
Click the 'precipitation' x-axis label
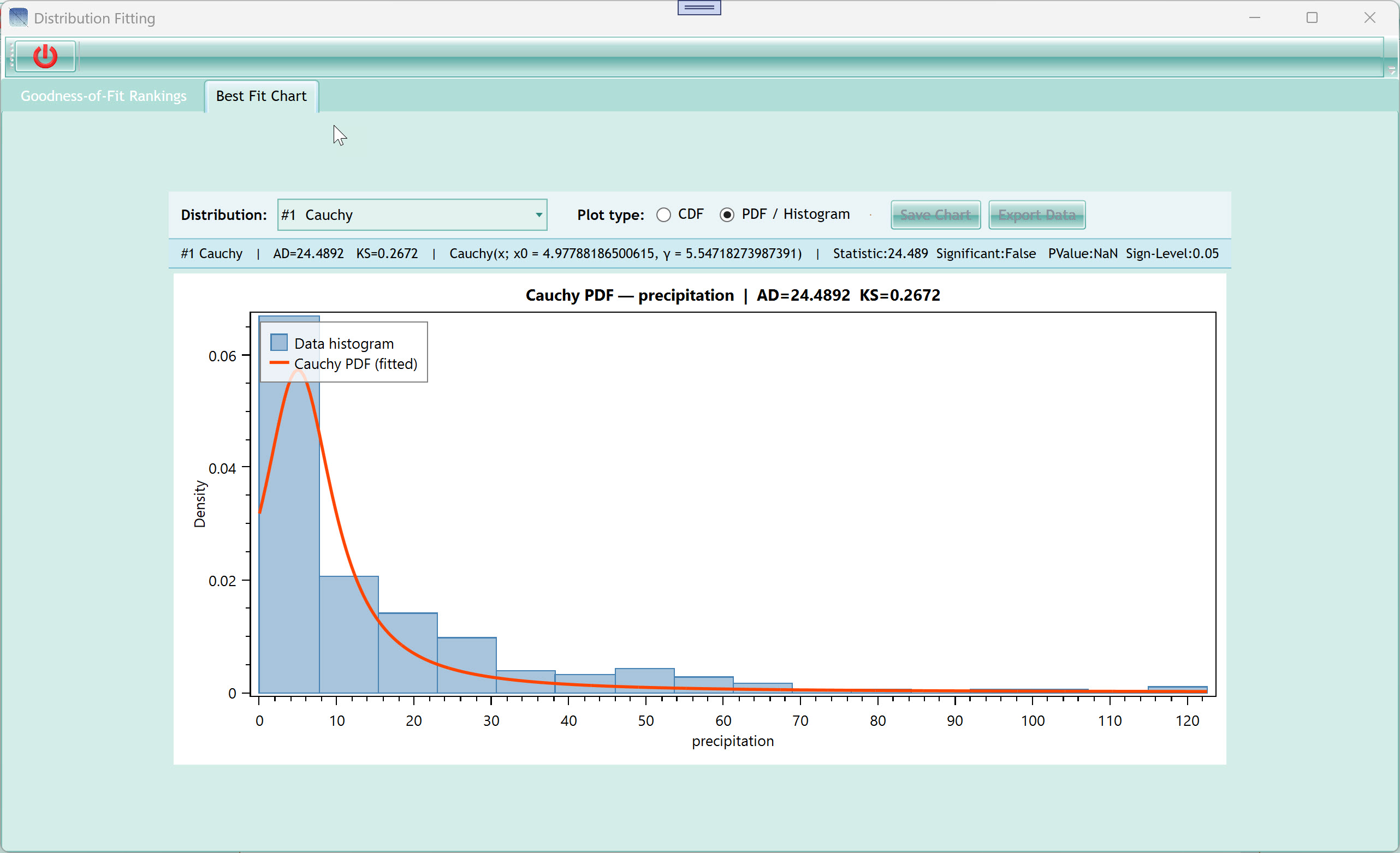coord(732,741)
